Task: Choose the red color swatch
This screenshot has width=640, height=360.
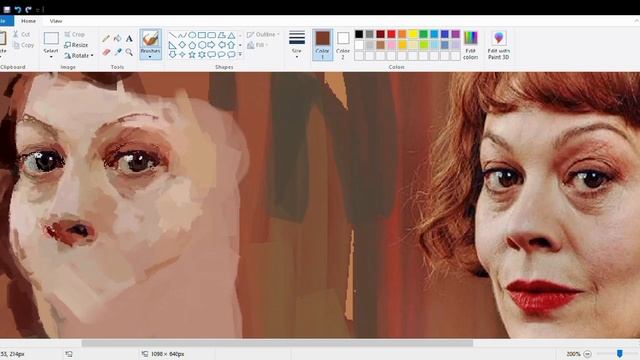Action: 391,34
